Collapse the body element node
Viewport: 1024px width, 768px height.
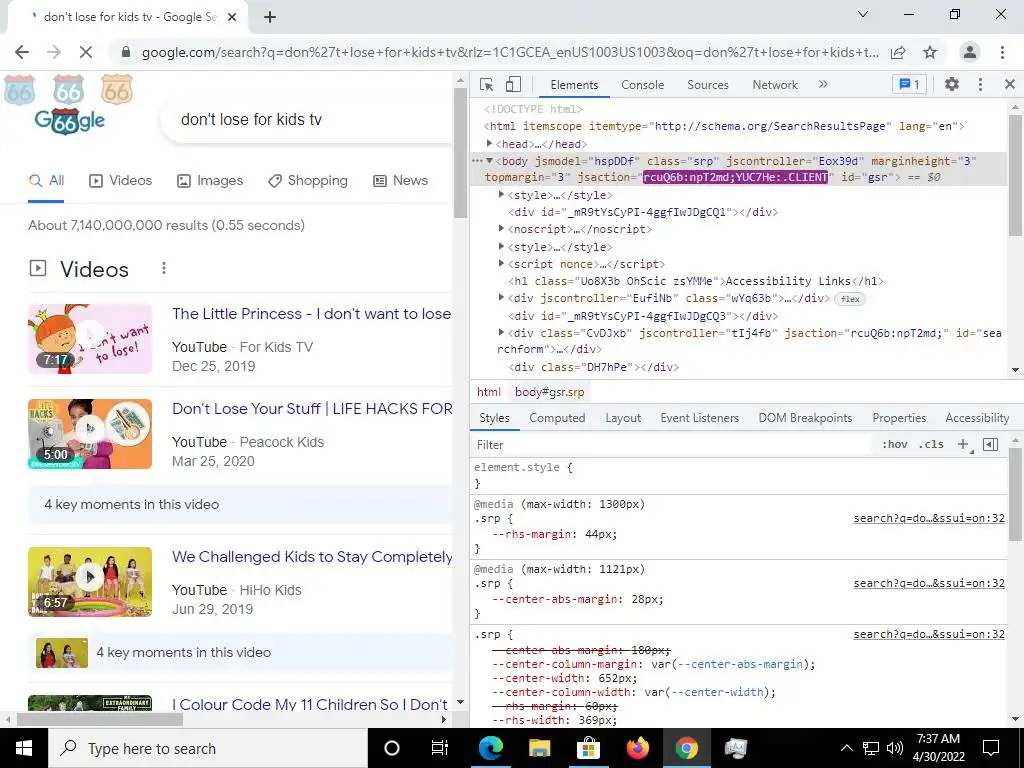489,161
